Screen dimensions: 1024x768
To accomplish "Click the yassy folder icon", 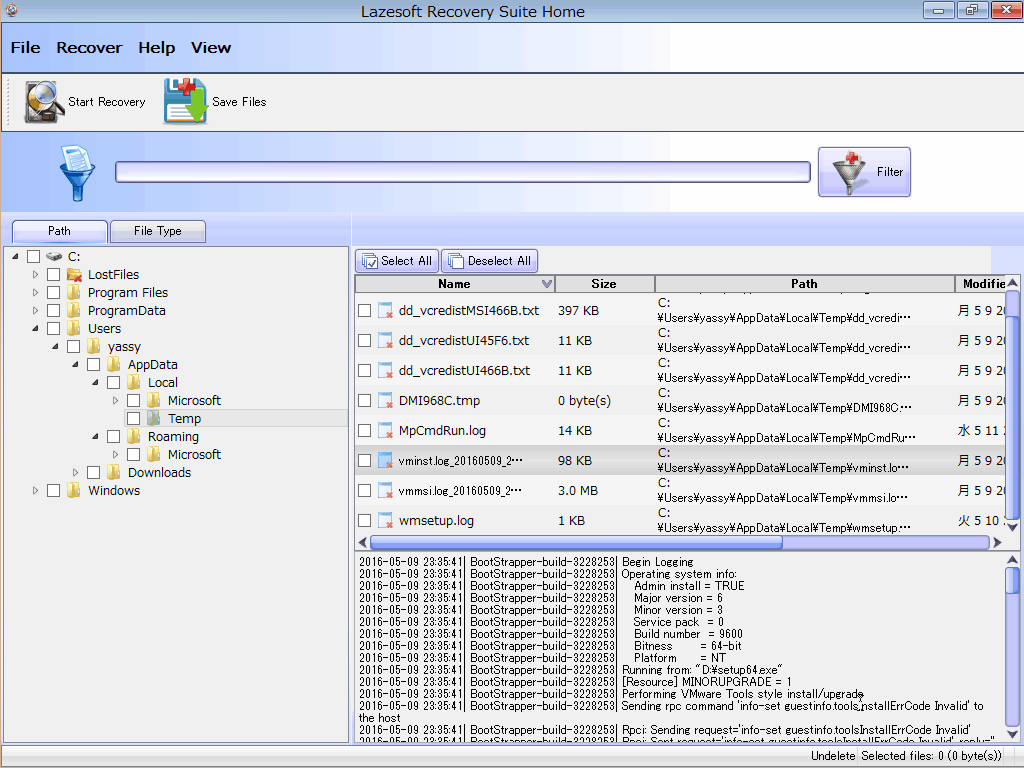I will (94, 347).
